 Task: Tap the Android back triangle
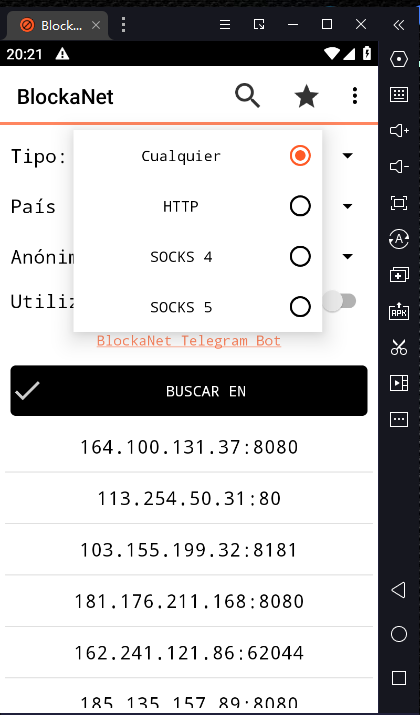pos(399,590)
